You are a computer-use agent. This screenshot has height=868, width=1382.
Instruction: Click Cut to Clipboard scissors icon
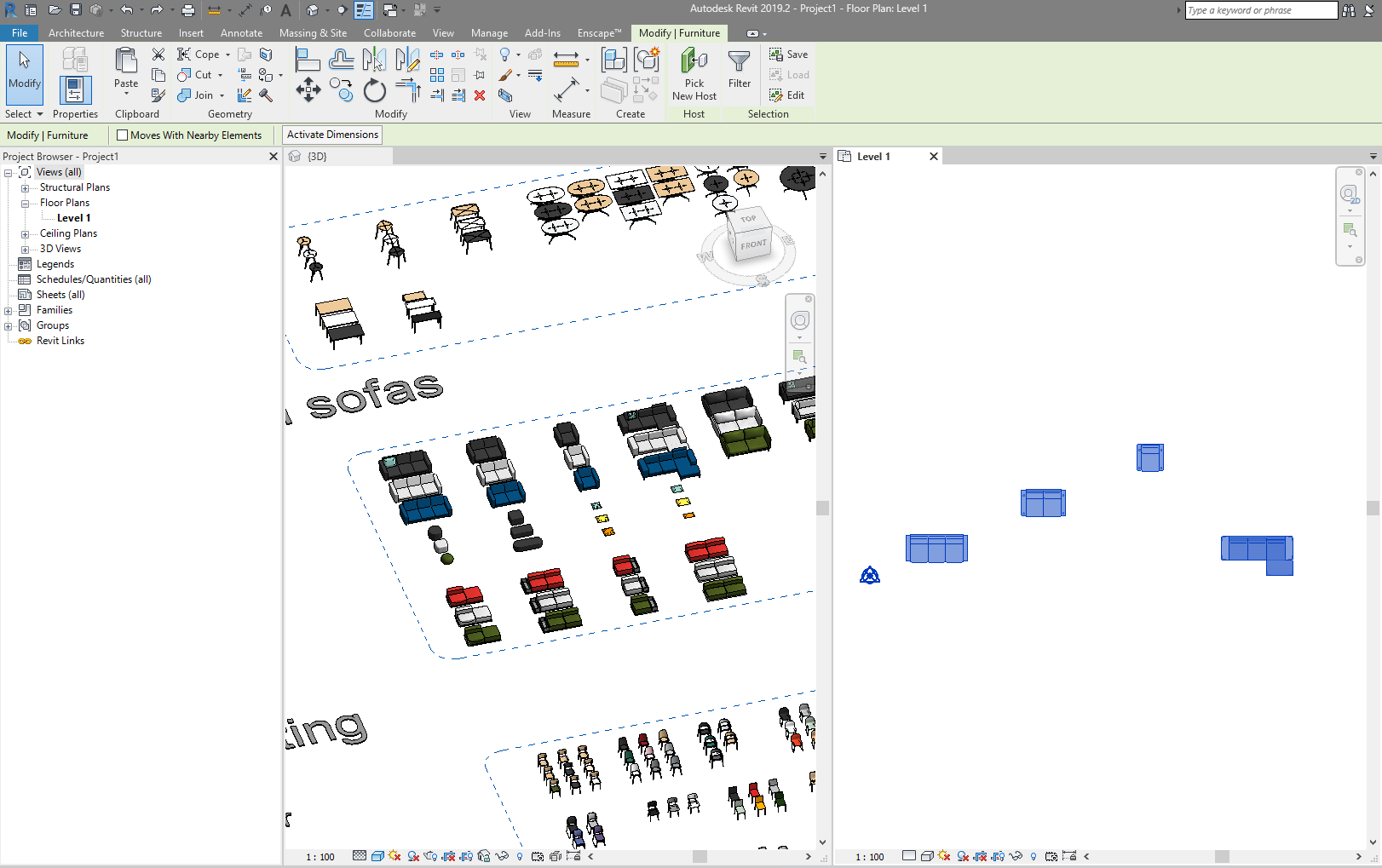point(158,55)
